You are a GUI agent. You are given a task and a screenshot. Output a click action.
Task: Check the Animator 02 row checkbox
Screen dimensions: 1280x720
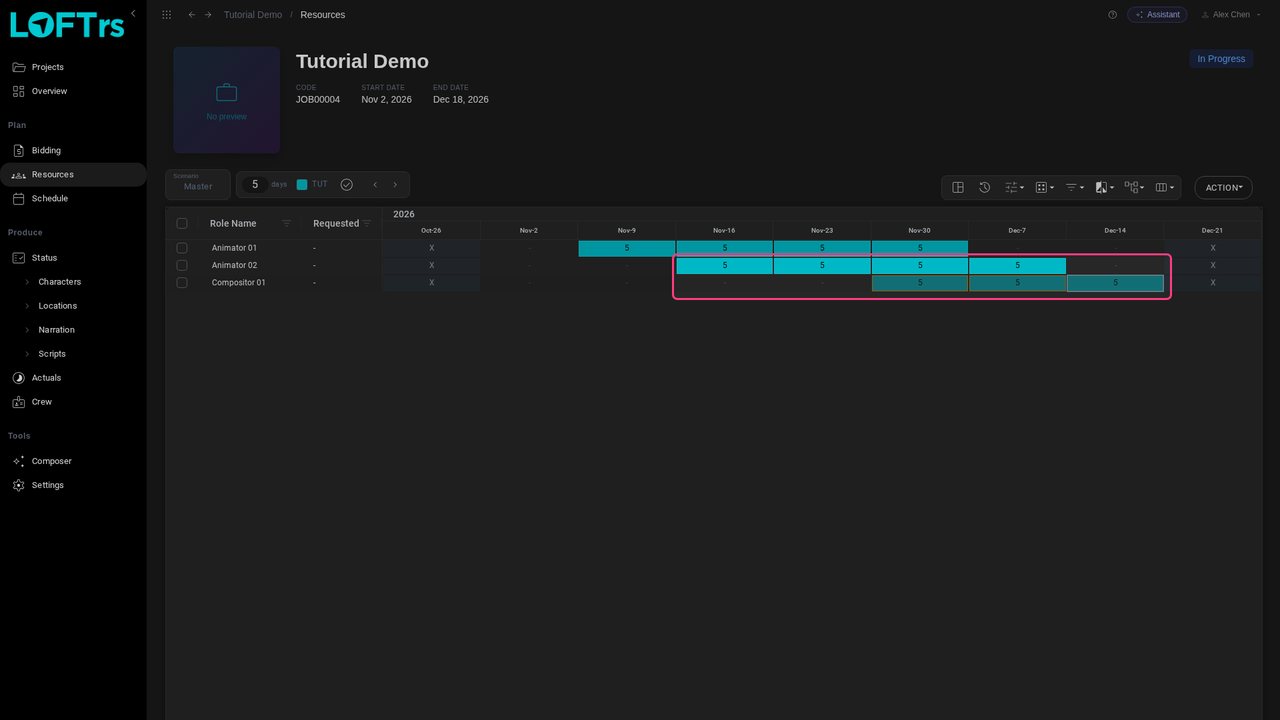coord(182,265)
